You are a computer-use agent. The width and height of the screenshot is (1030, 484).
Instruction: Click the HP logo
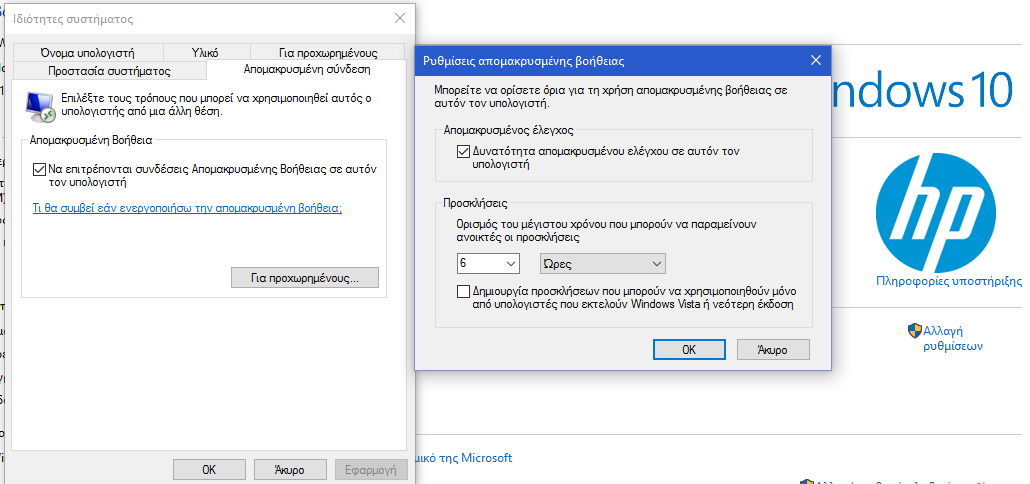click(936, 207)
